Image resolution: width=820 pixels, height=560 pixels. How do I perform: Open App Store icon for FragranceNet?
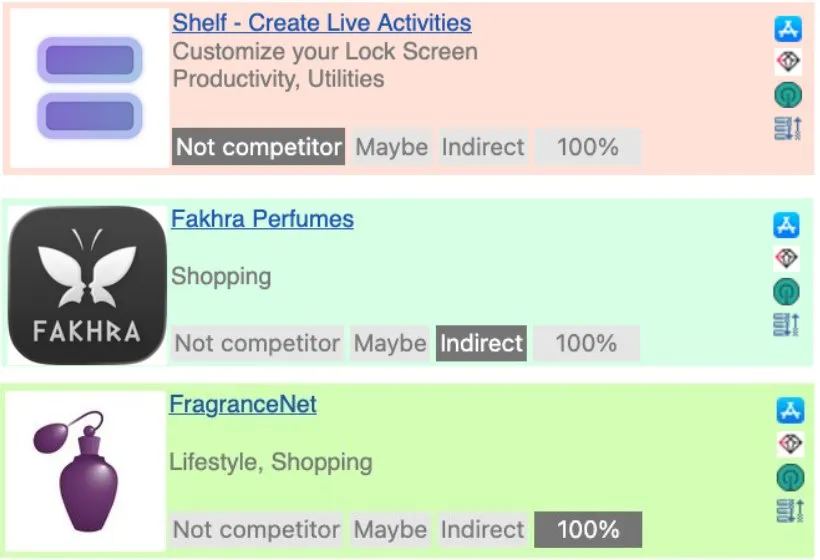(x=790, y=410)
